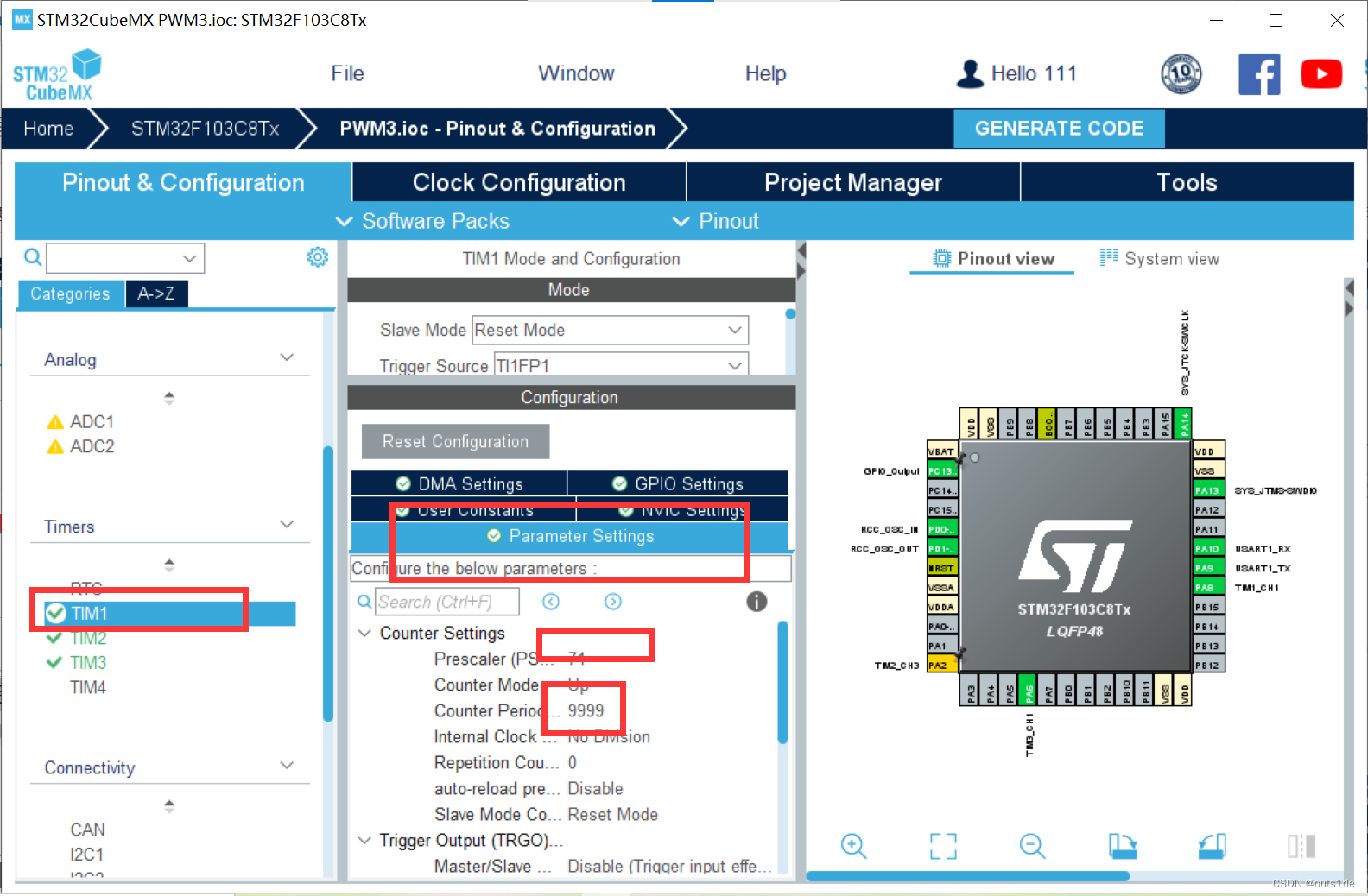Collapse the Counter Settings group

364,633
